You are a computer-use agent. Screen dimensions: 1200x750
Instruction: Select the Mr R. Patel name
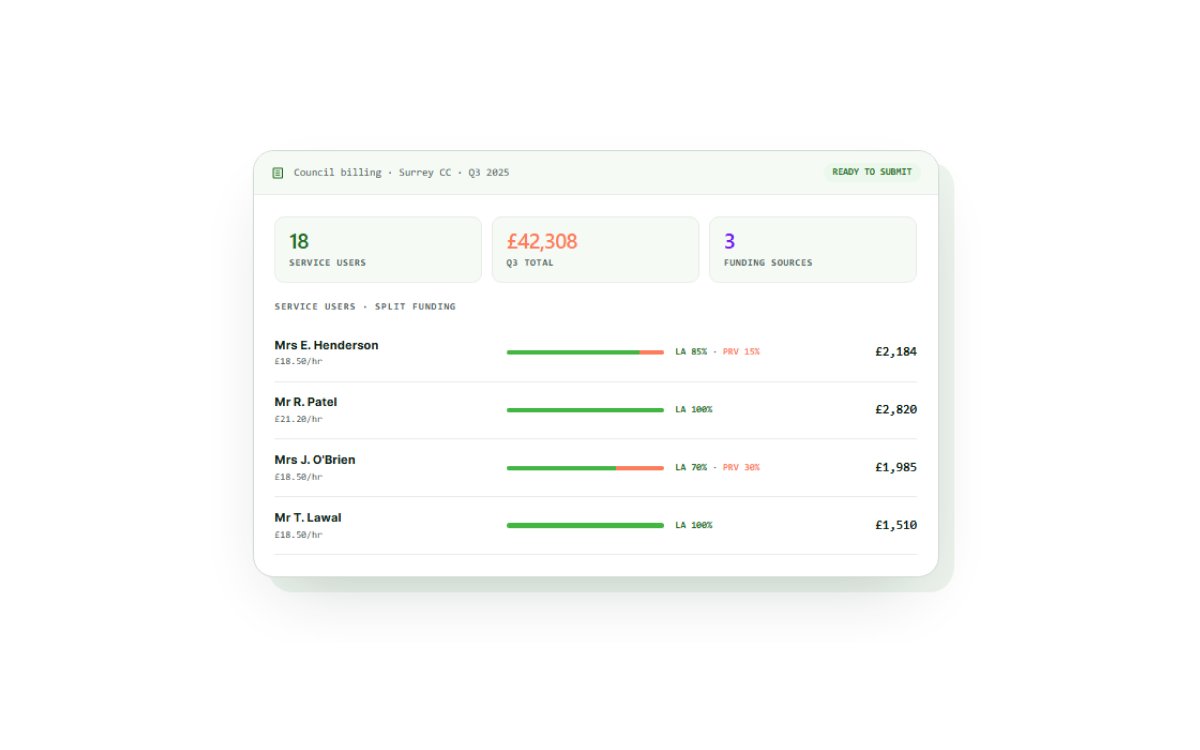pyautogui.click(x=305, y=402)
